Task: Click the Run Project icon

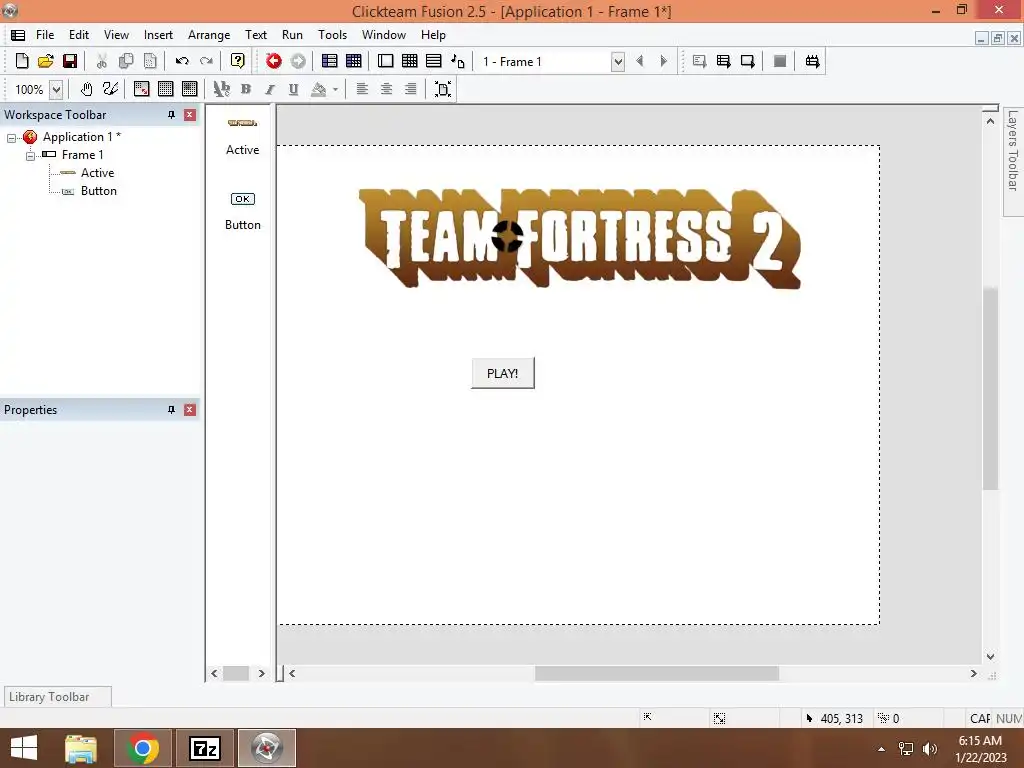Action: 699,61
